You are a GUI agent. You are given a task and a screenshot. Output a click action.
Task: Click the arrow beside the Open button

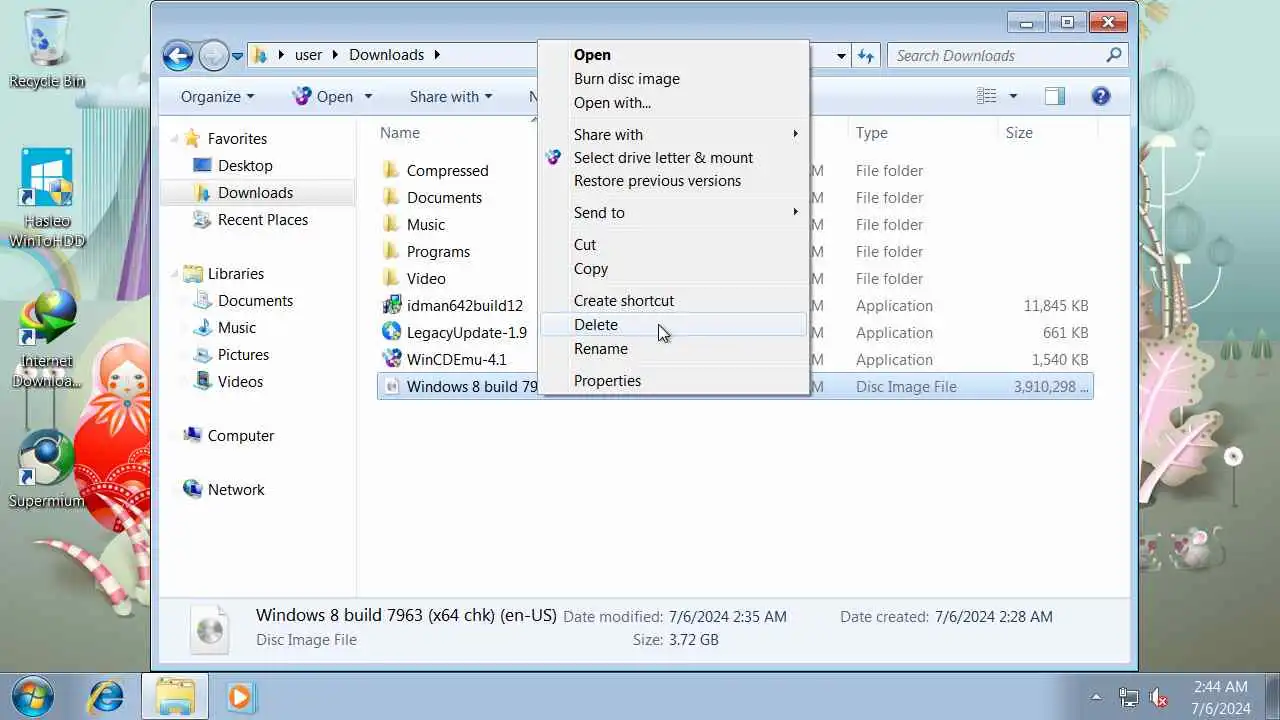pos(368,97)
